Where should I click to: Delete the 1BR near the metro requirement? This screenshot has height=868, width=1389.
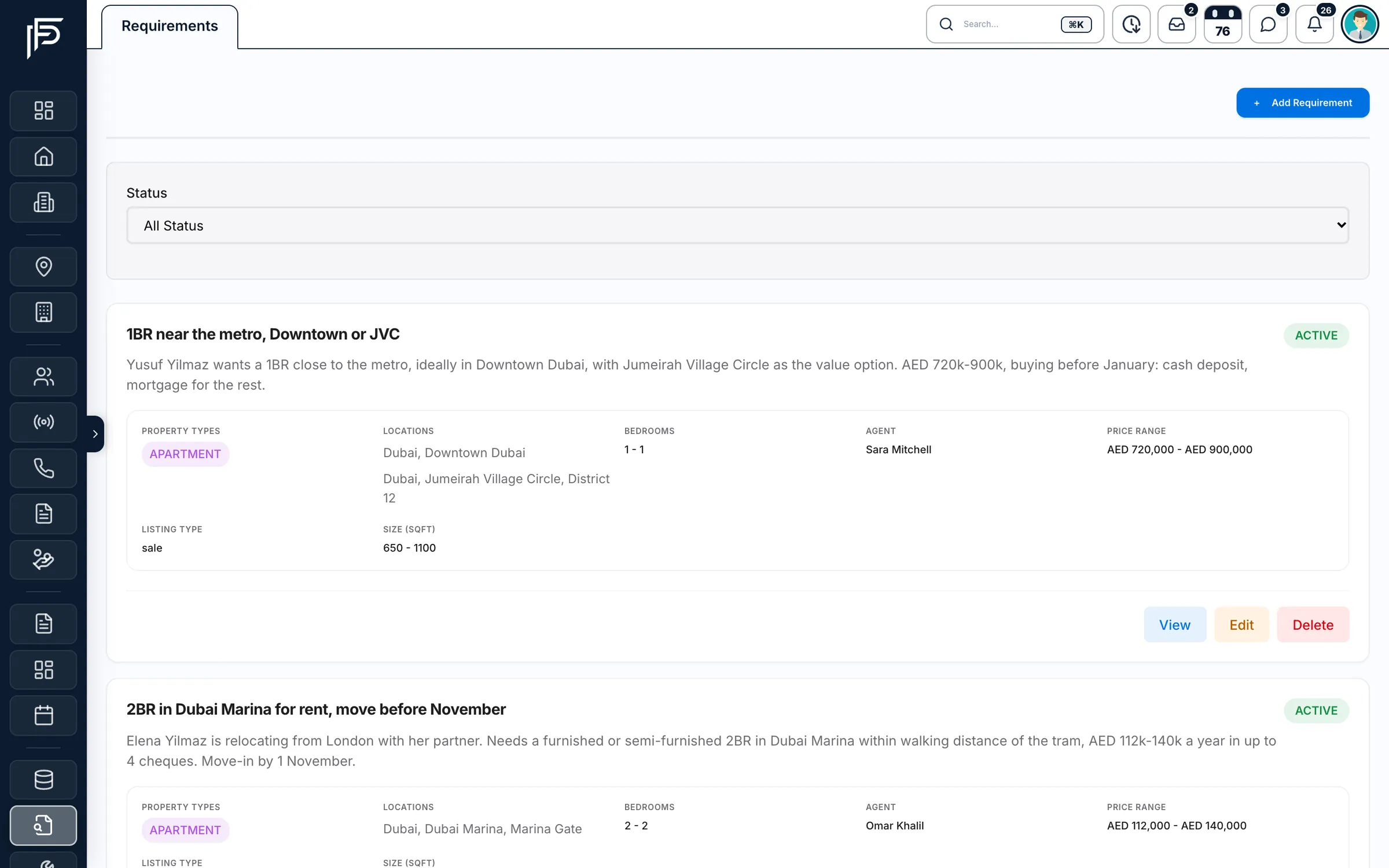pos(1313,625)
